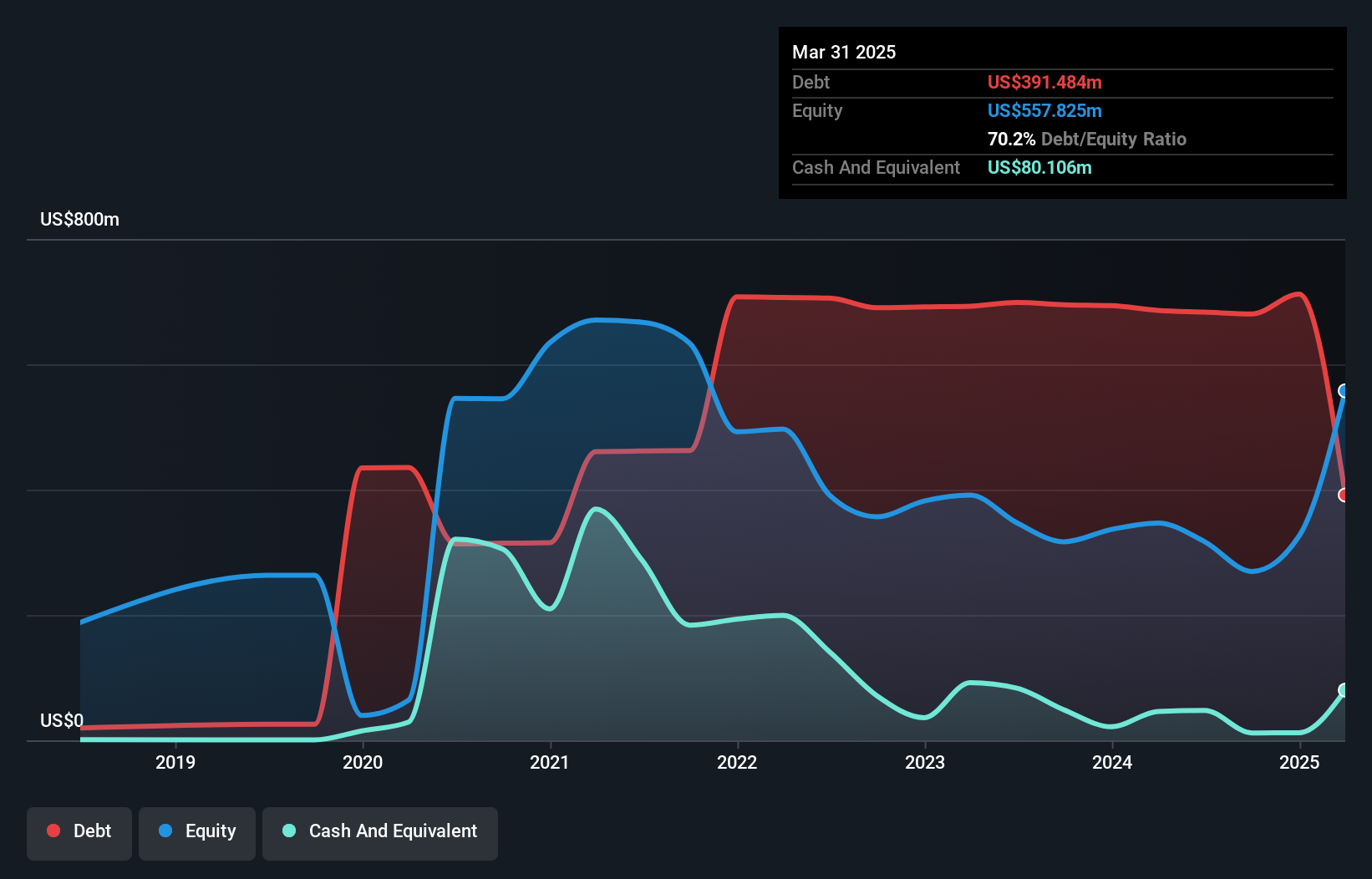Toggle the Debt series legend button
The image size is (1372, 879).
[x=79, y=833]
